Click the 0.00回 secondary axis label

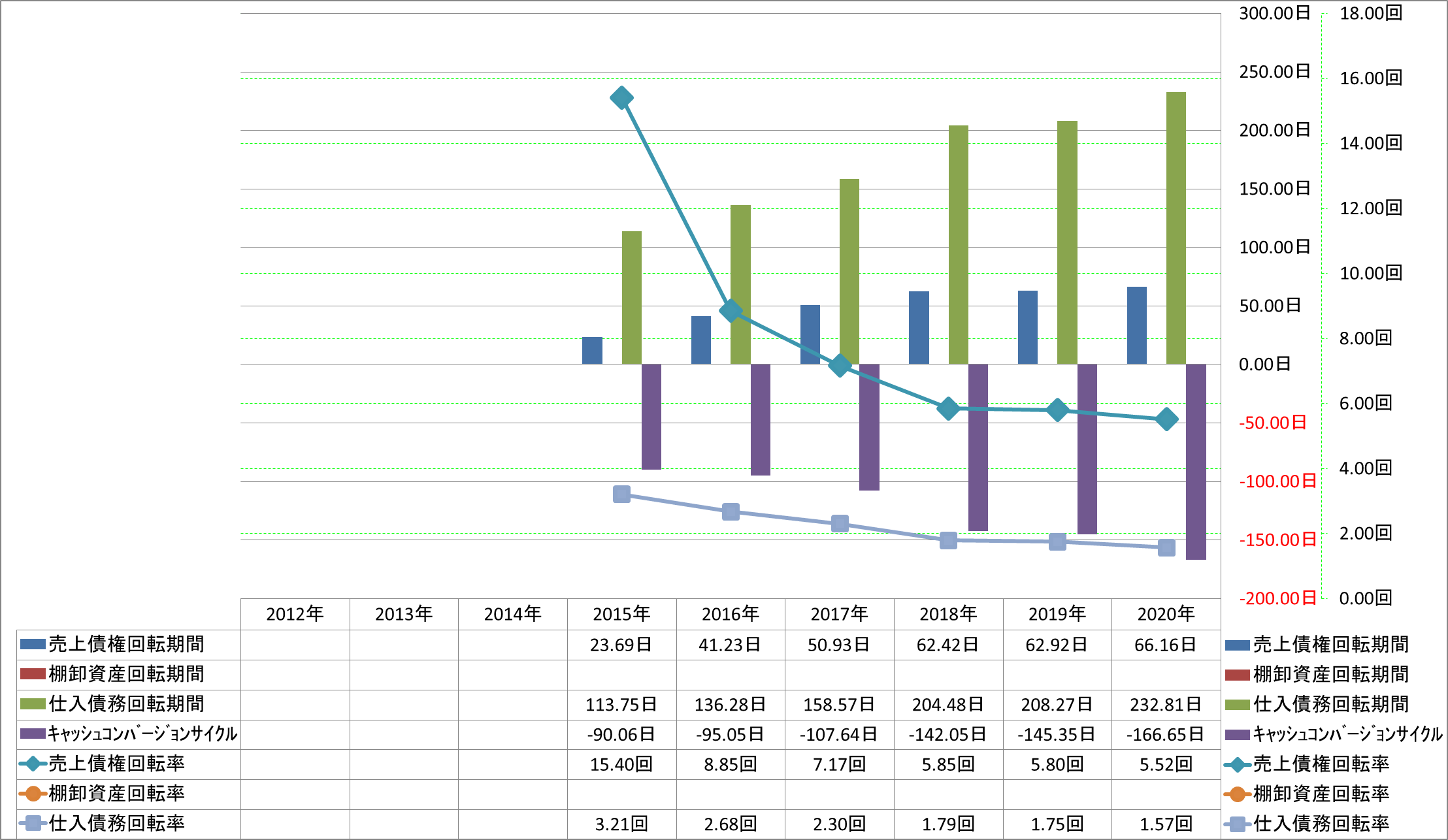[1366, 598]
